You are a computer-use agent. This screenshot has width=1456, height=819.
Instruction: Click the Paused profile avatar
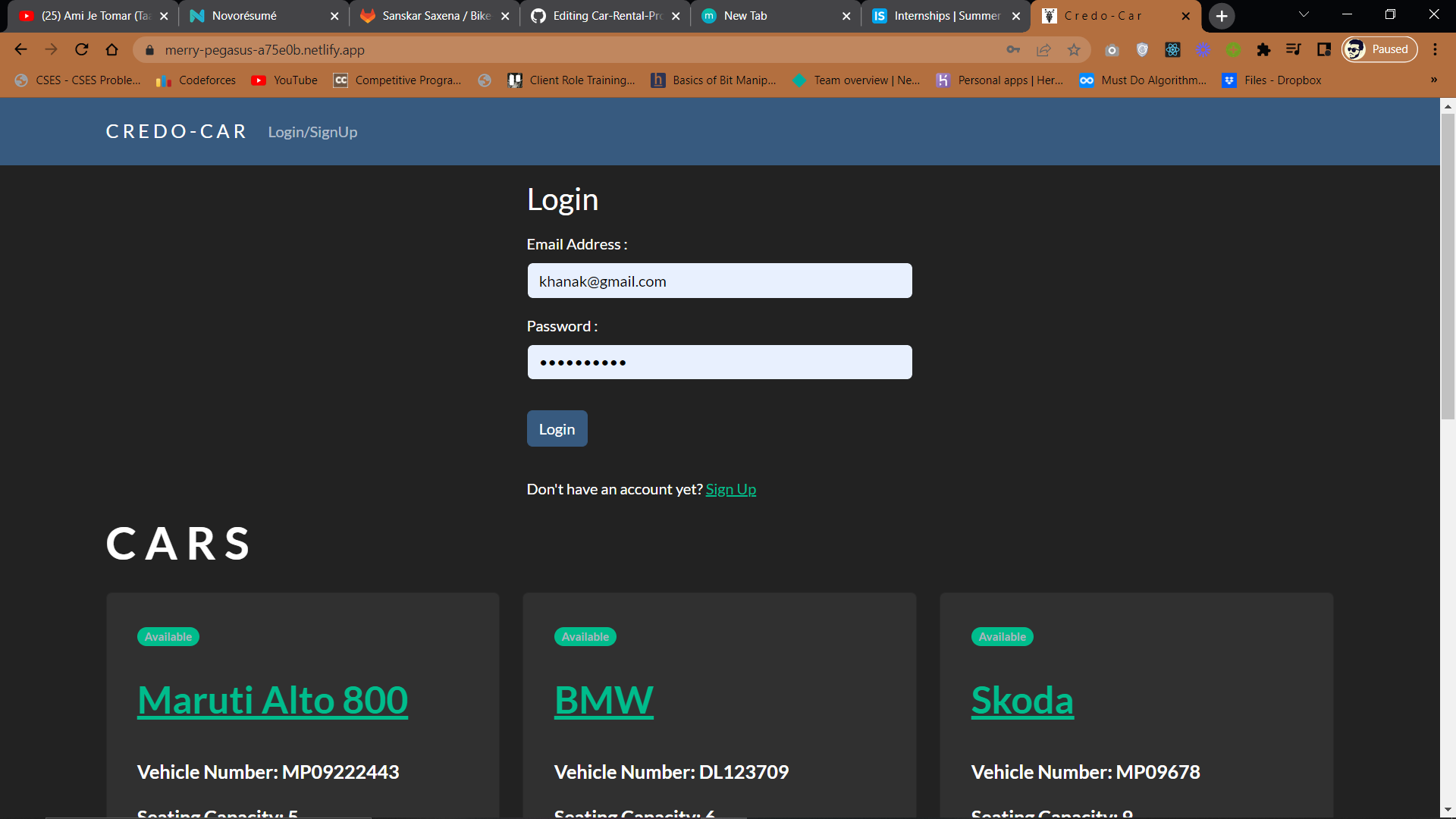click(x=1379, y=49)
